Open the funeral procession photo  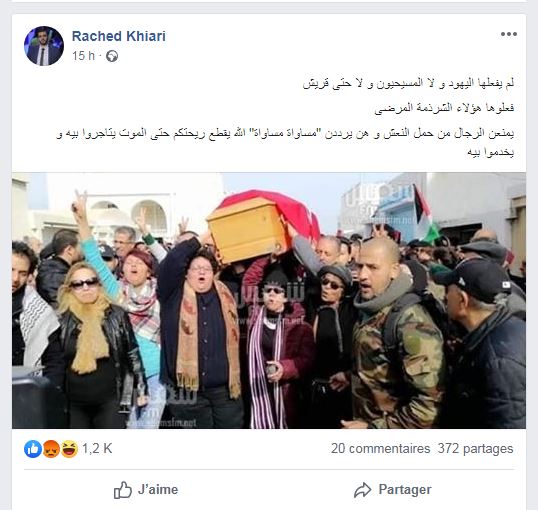pyautogui.click(x=269, y=301)
